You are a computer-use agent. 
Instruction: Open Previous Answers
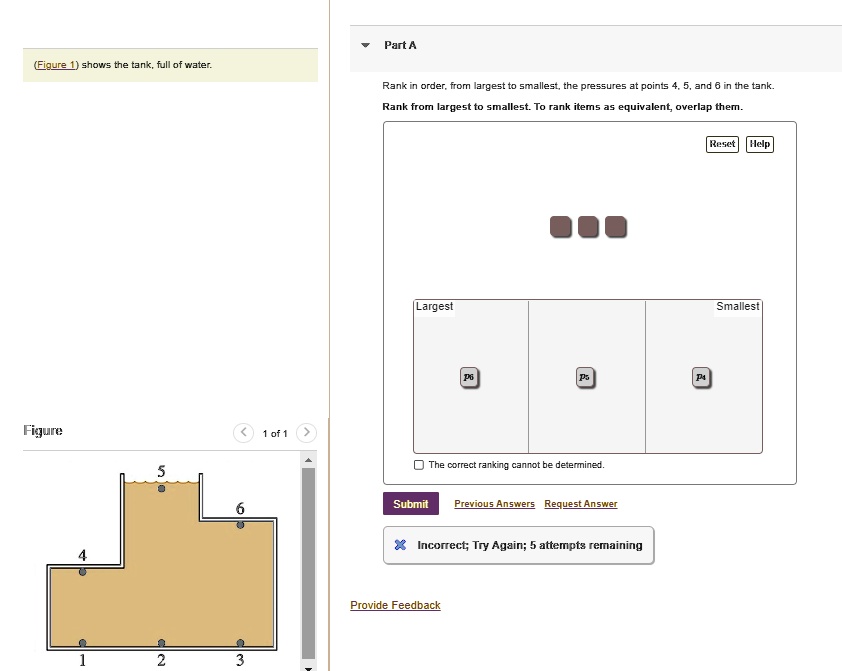(494, 503)
